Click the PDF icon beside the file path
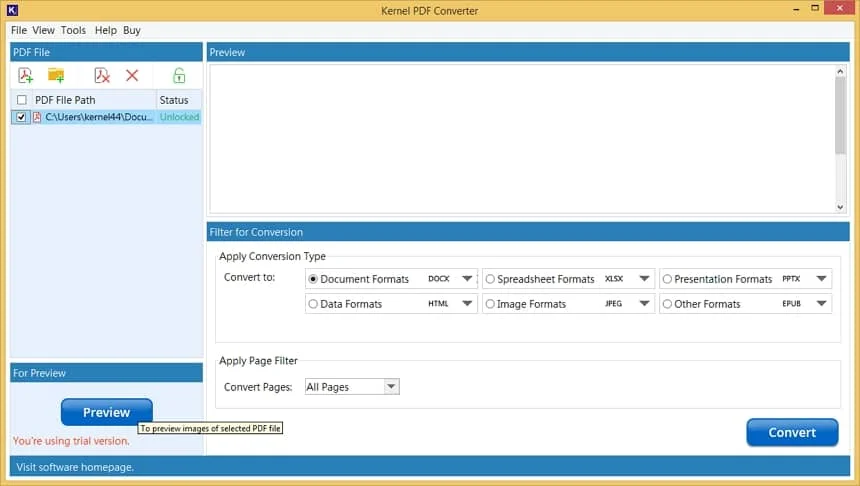860x486 pixels. pos(37,117)
